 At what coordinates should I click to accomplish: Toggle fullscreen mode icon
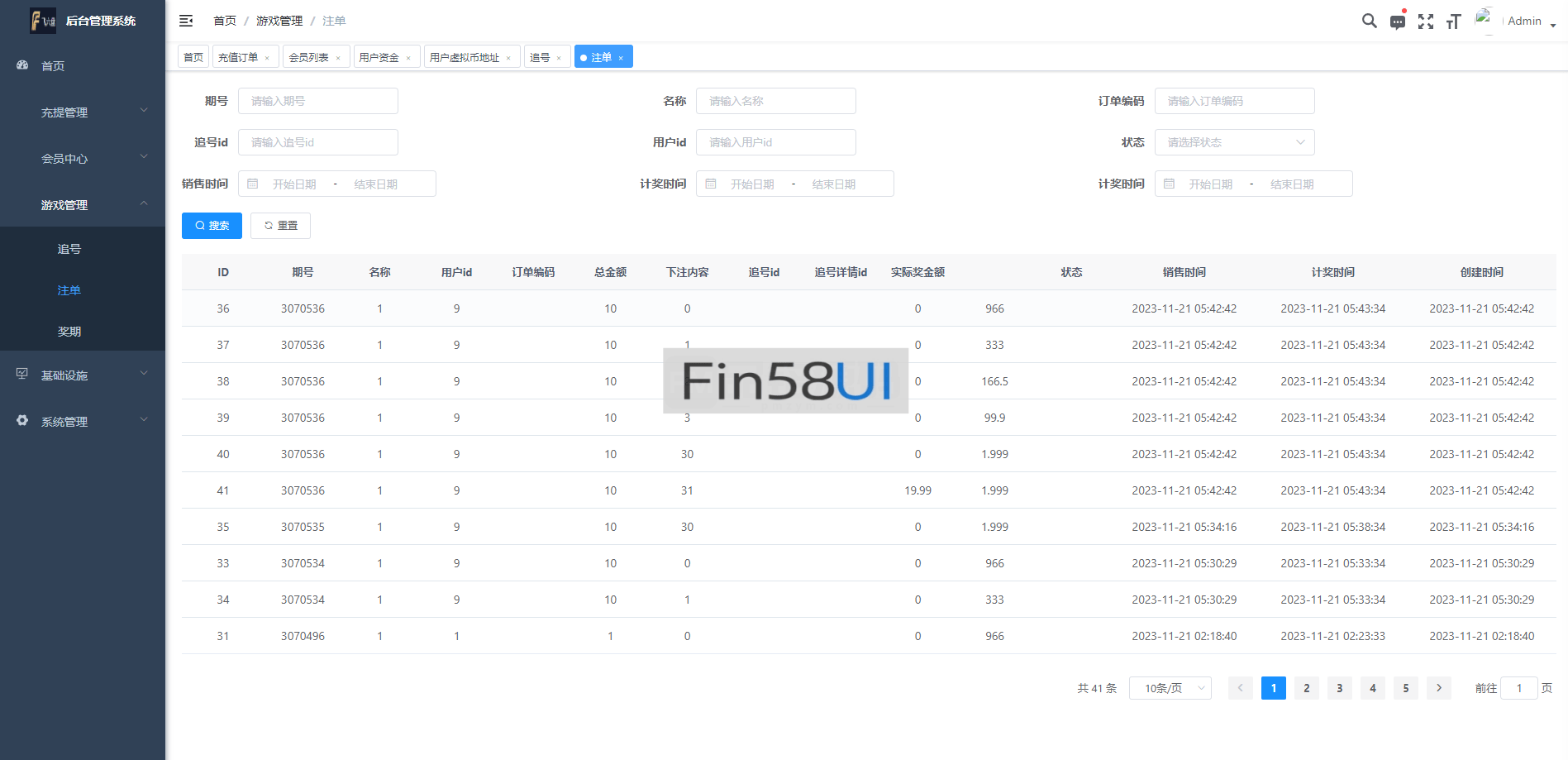(x=1425, y=22)
